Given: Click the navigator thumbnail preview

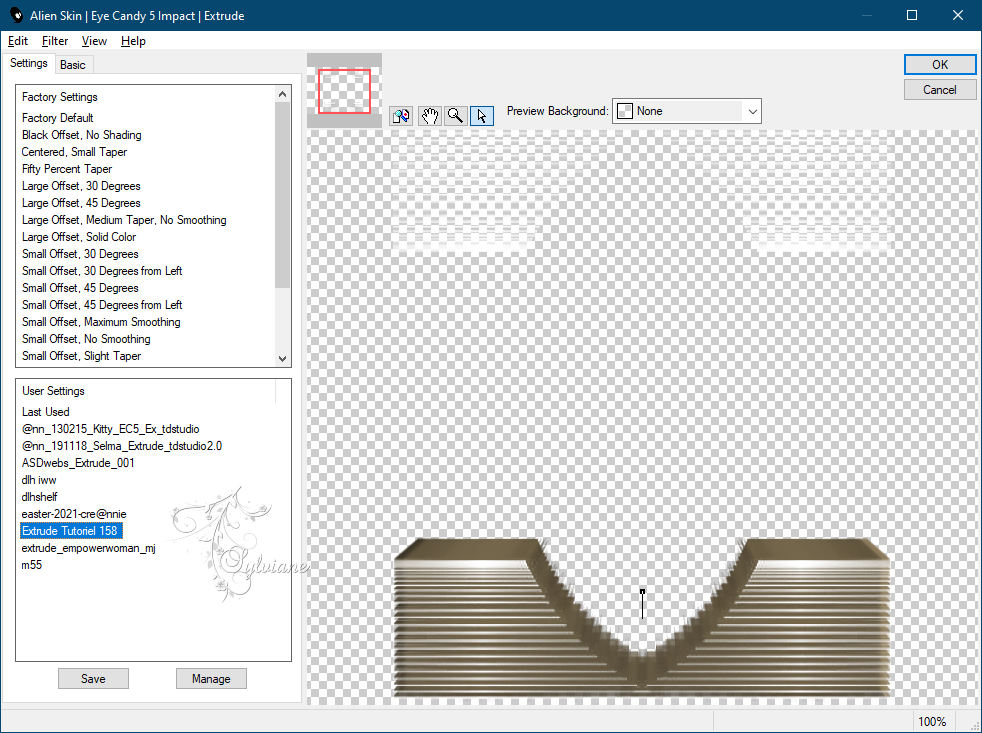Looking at the screenshot, I should pos(344,91).
